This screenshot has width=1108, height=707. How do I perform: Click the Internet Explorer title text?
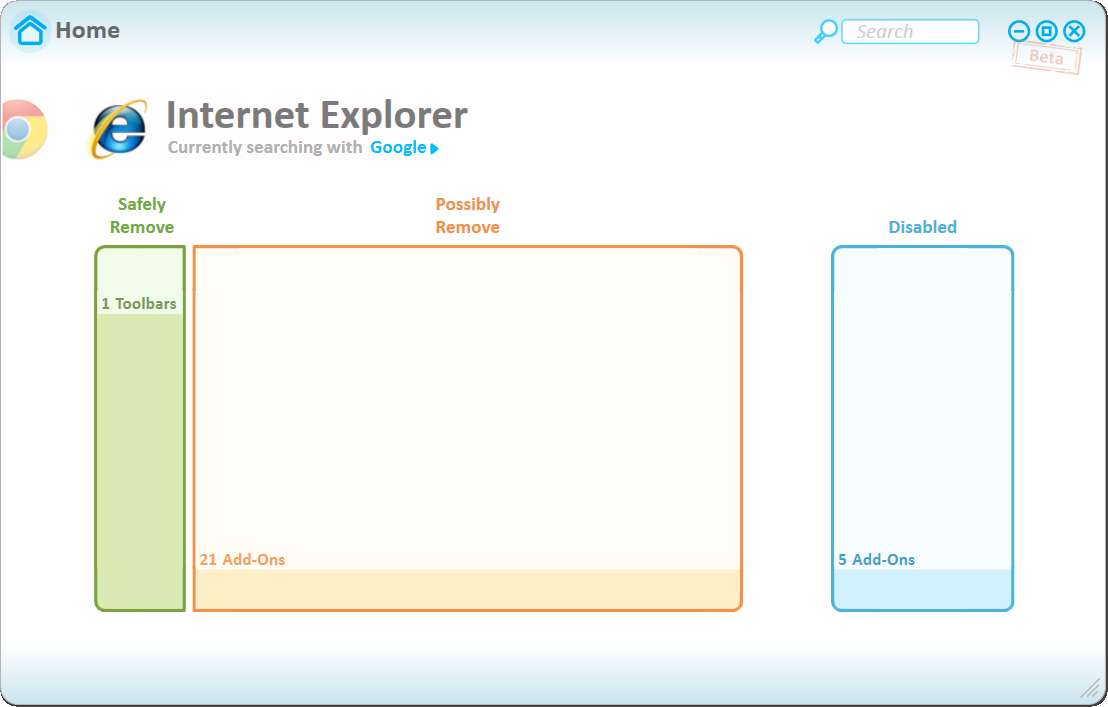click(317, 114)
